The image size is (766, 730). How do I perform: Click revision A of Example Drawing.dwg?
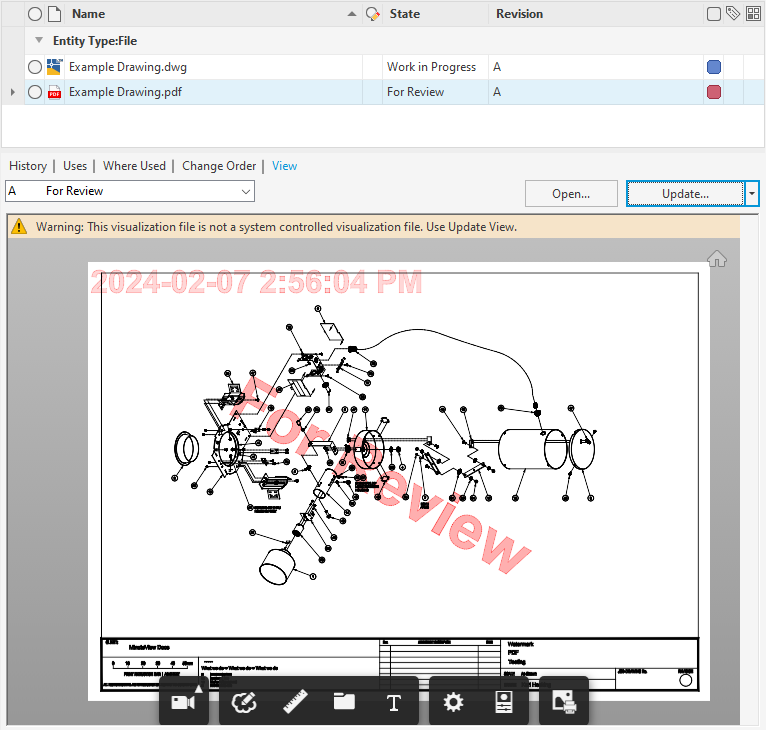(x=497, y=67)
